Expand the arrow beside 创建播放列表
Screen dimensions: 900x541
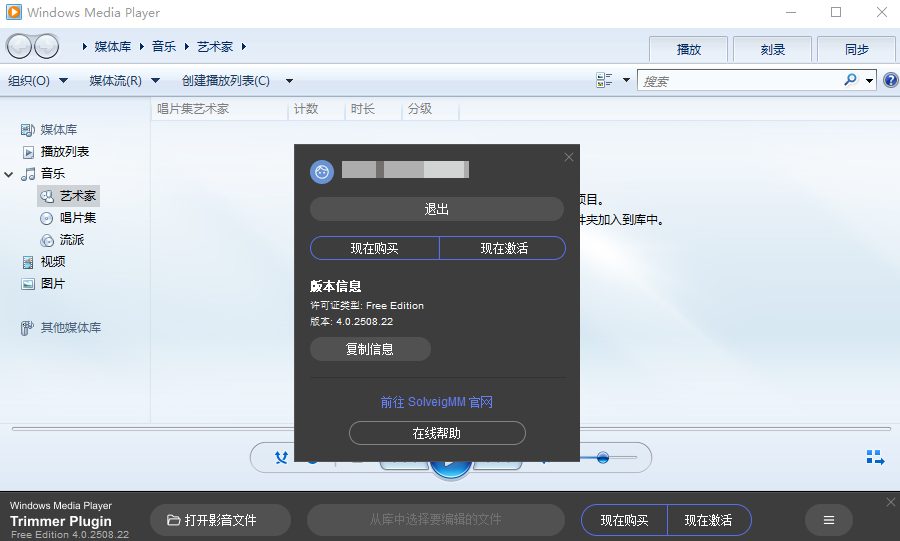point(289,81)
